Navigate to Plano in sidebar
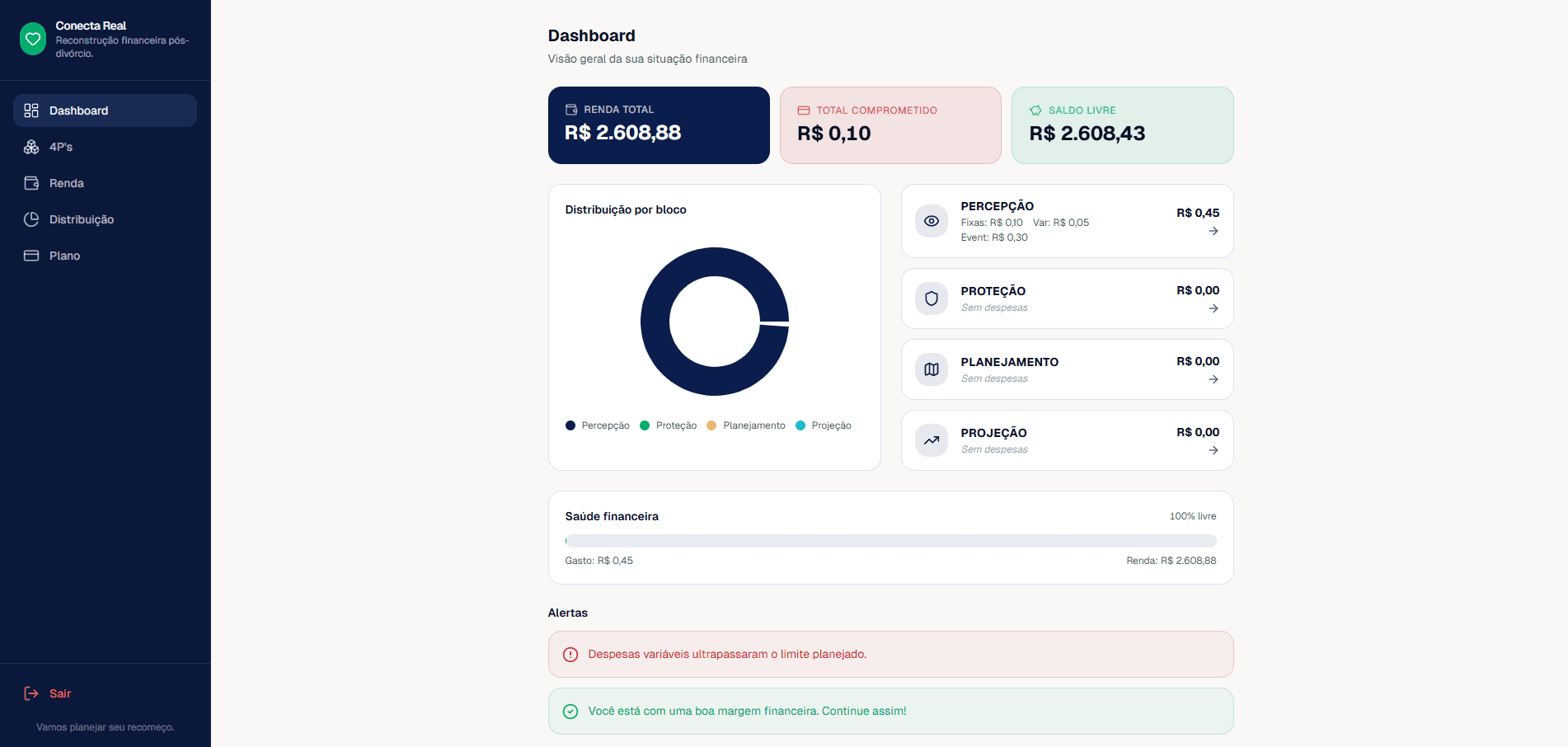This screenshot has height=747, width=1568. coord(105,256)
